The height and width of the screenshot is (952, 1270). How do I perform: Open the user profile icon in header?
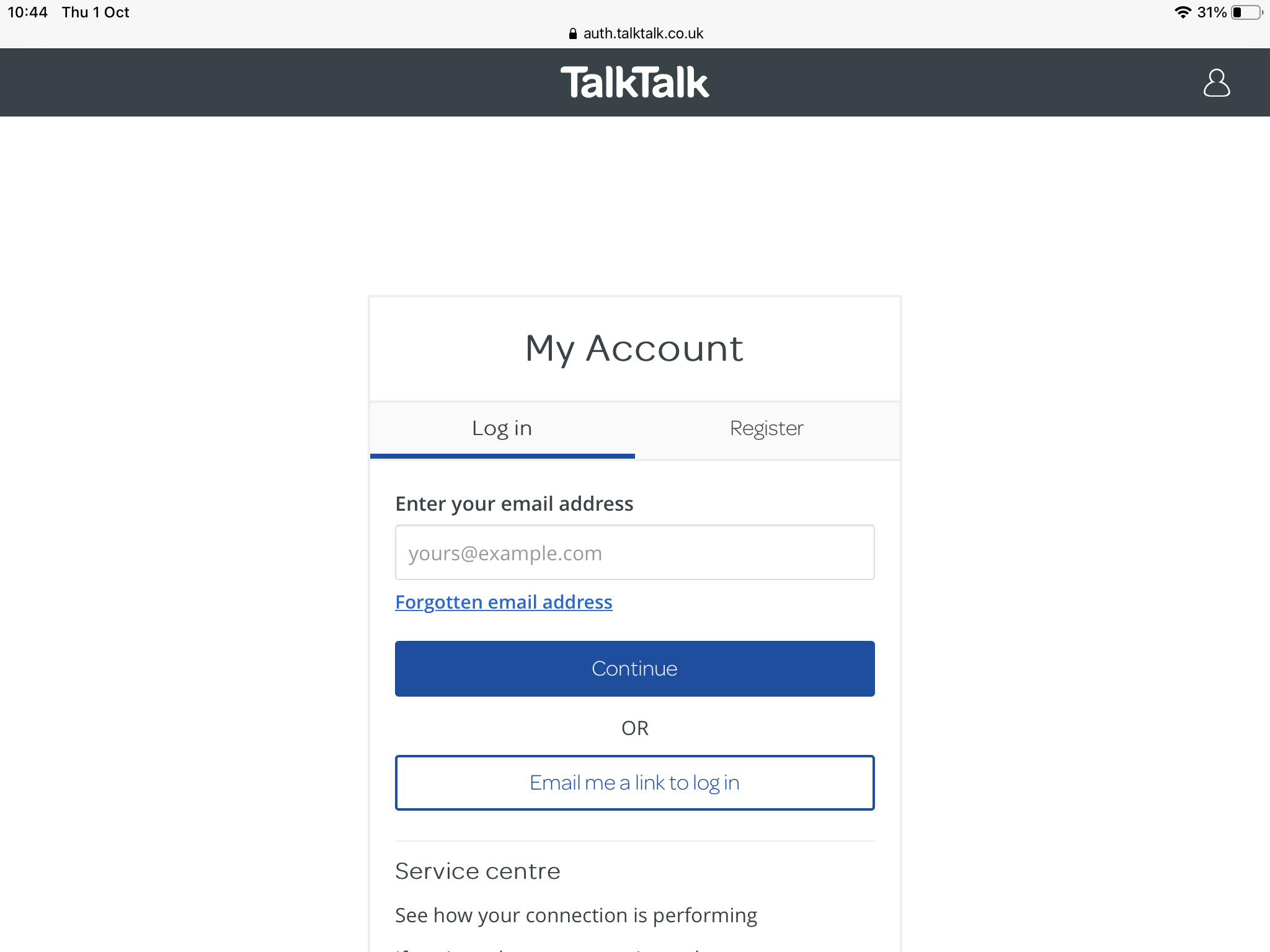click(x=1216, y=83)
